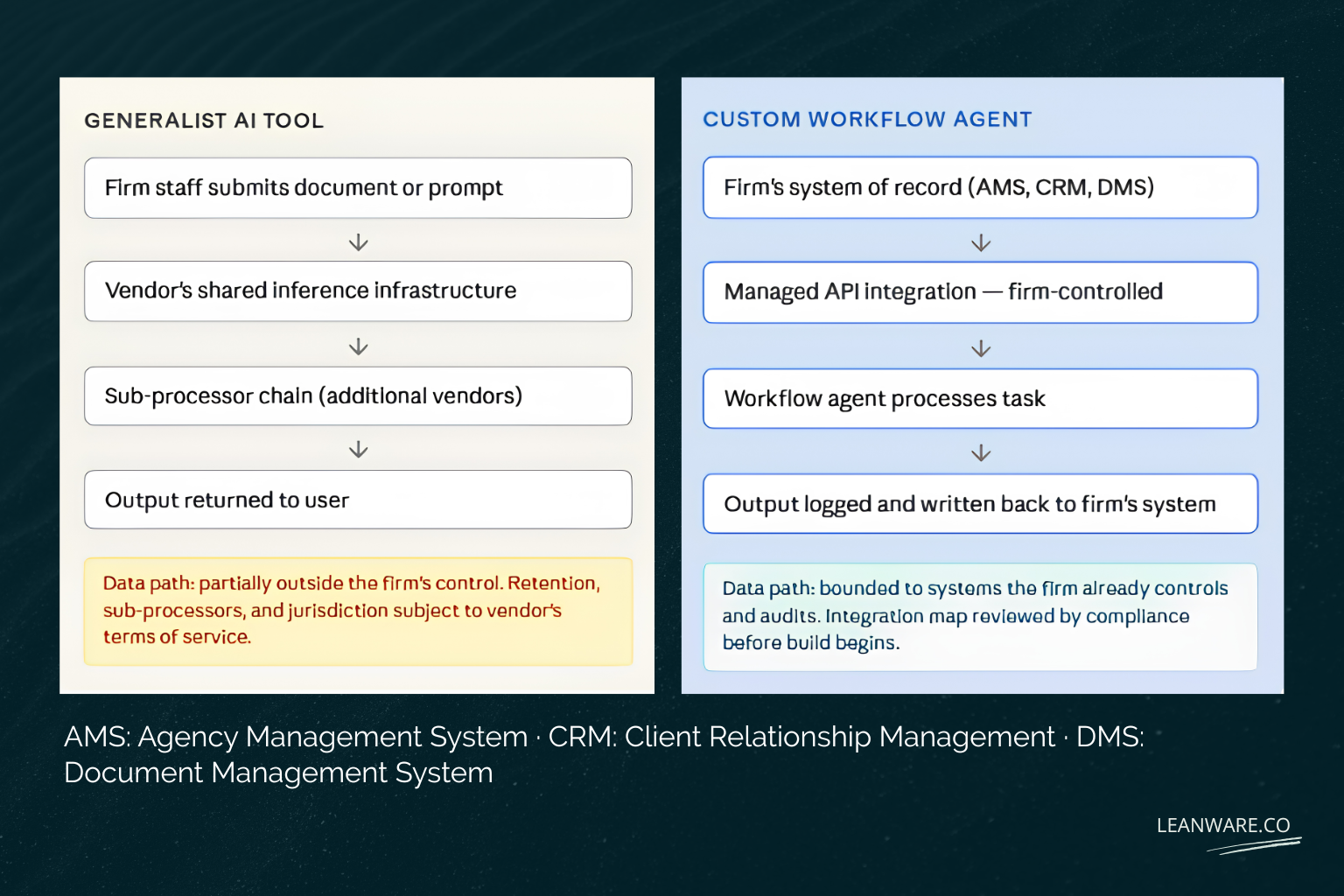Click arrow below 'Workflow agent processes task' box
Viewport: 1344px width, 896px height.
tap(981, 452)
